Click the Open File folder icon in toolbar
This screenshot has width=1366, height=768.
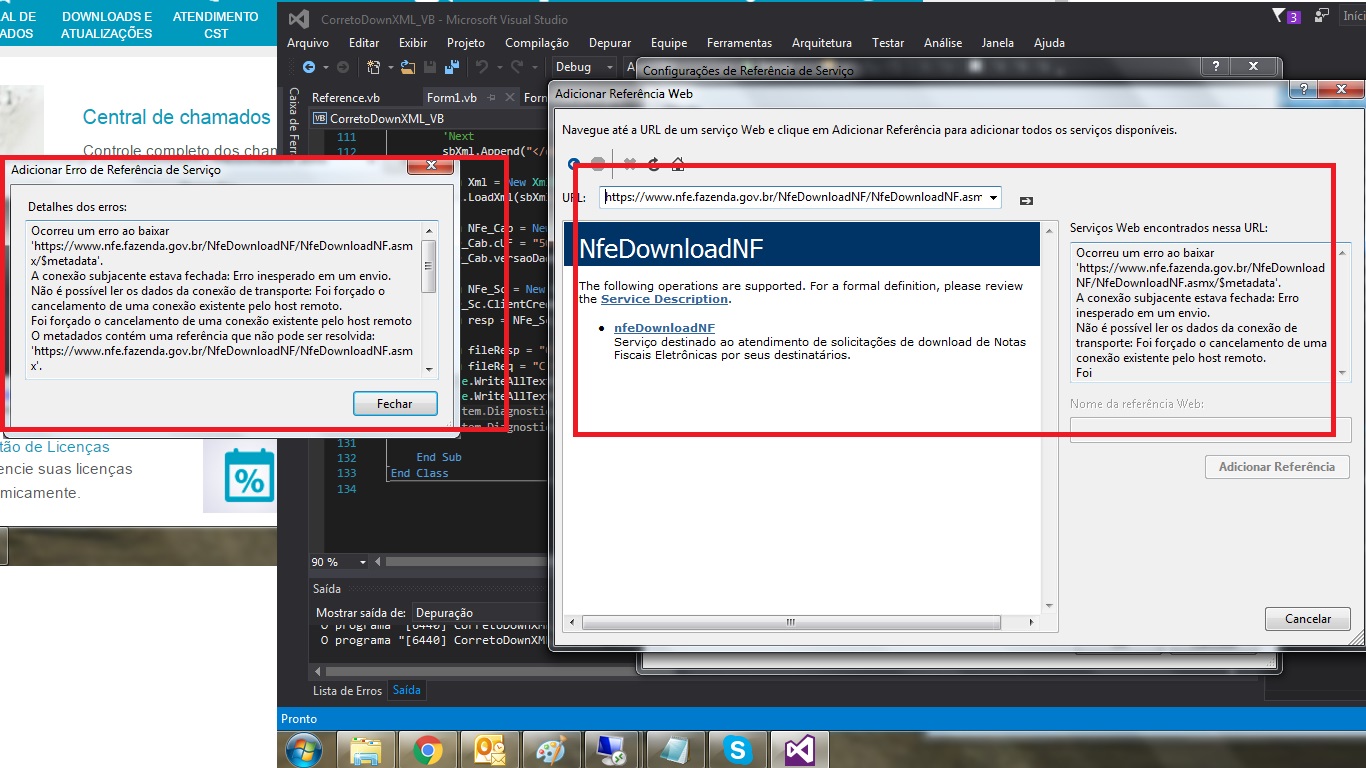click(407, 67)
